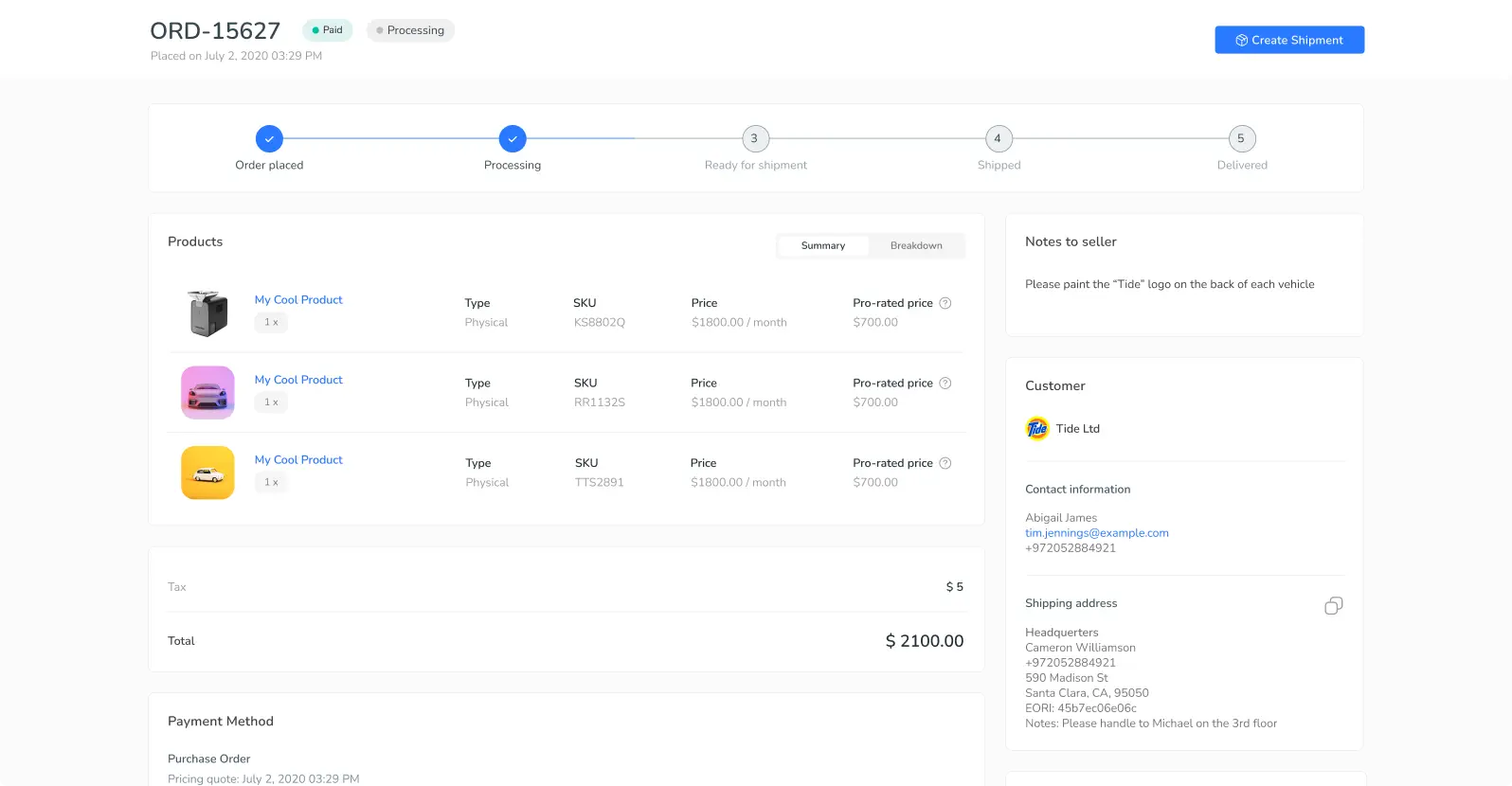Click the seller note about the Tide logo
1512x786 pixels.
tap(1170, 284)
